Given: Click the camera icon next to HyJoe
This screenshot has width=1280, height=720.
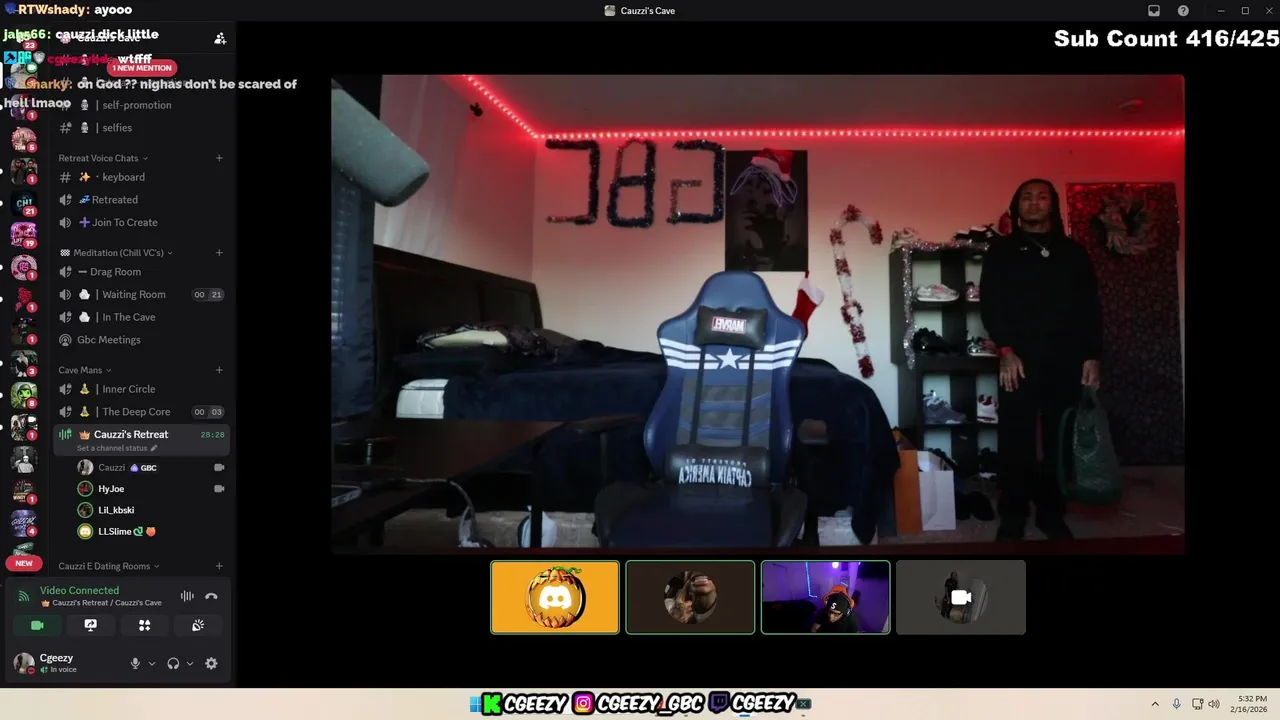Looking at the screenshot, I should (219, 489).
